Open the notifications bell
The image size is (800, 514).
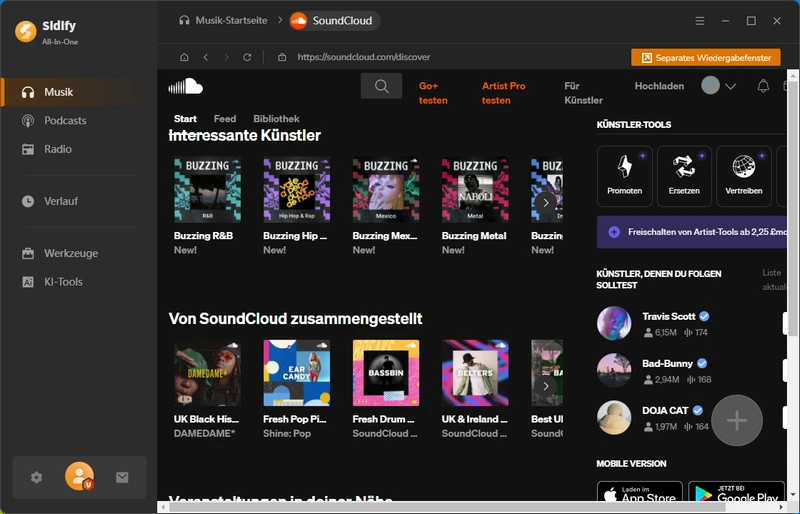pos(763,86)
